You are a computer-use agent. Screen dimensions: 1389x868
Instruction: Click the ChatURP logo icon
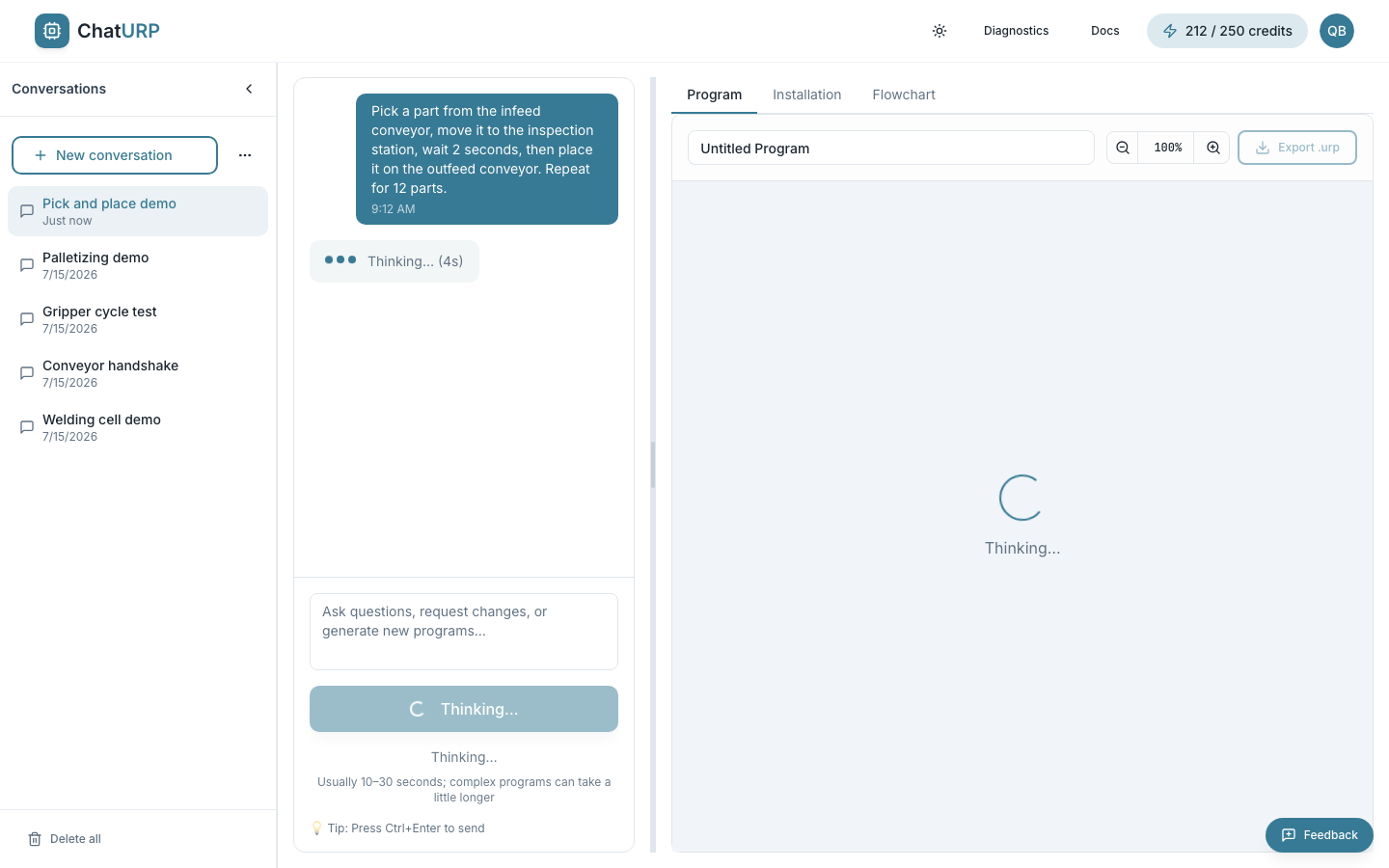pos(52,31)
